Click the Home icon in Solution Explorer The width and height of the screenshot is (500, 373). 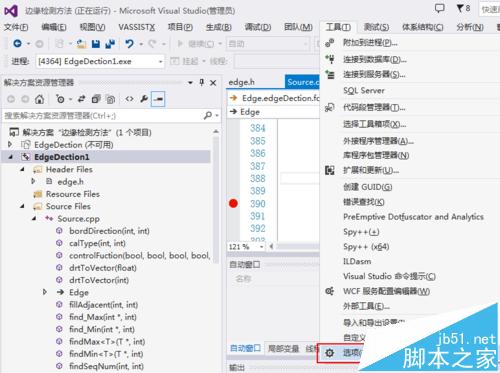tap(39, 99)
